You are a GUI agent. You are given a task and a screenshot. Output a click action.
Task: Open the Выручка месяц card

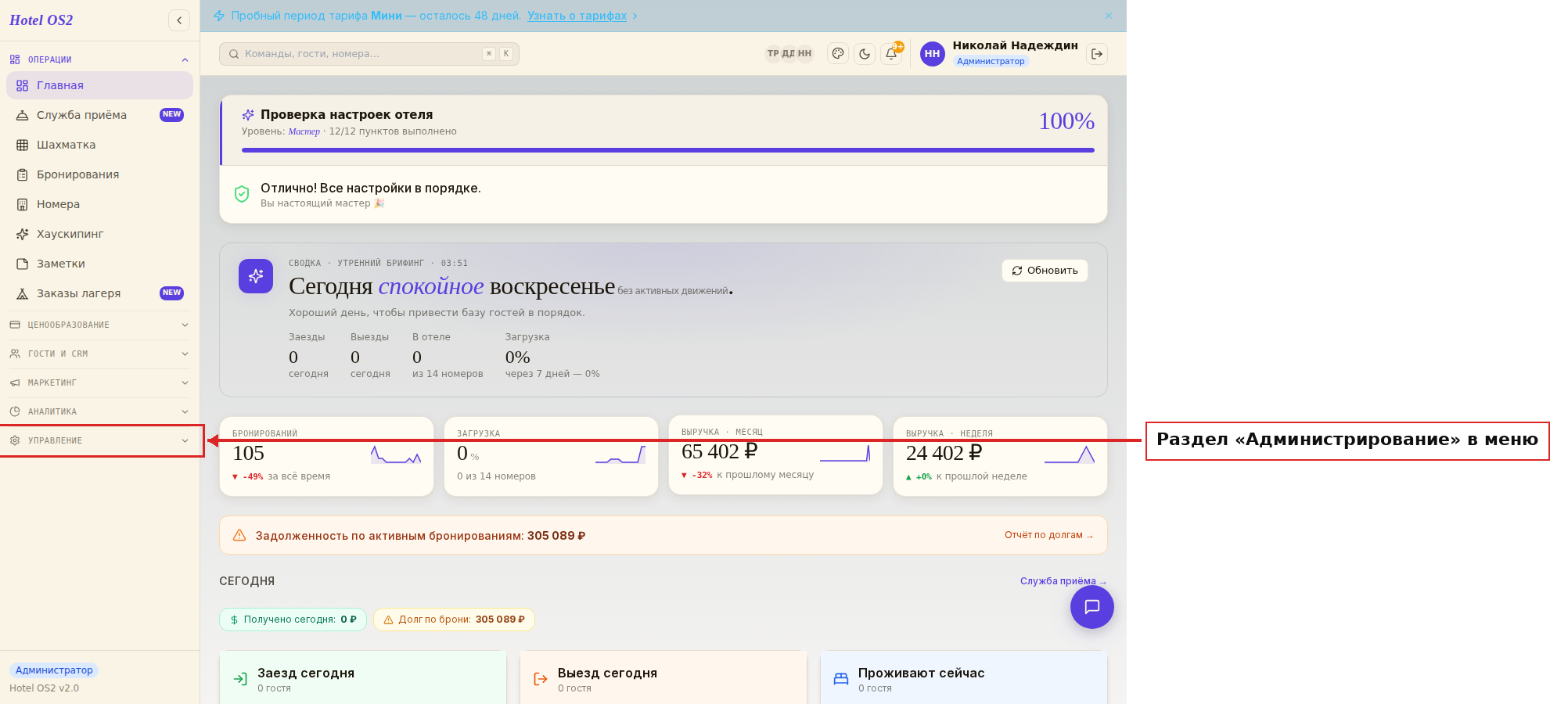pyautogui.click(x=775, y=454)
